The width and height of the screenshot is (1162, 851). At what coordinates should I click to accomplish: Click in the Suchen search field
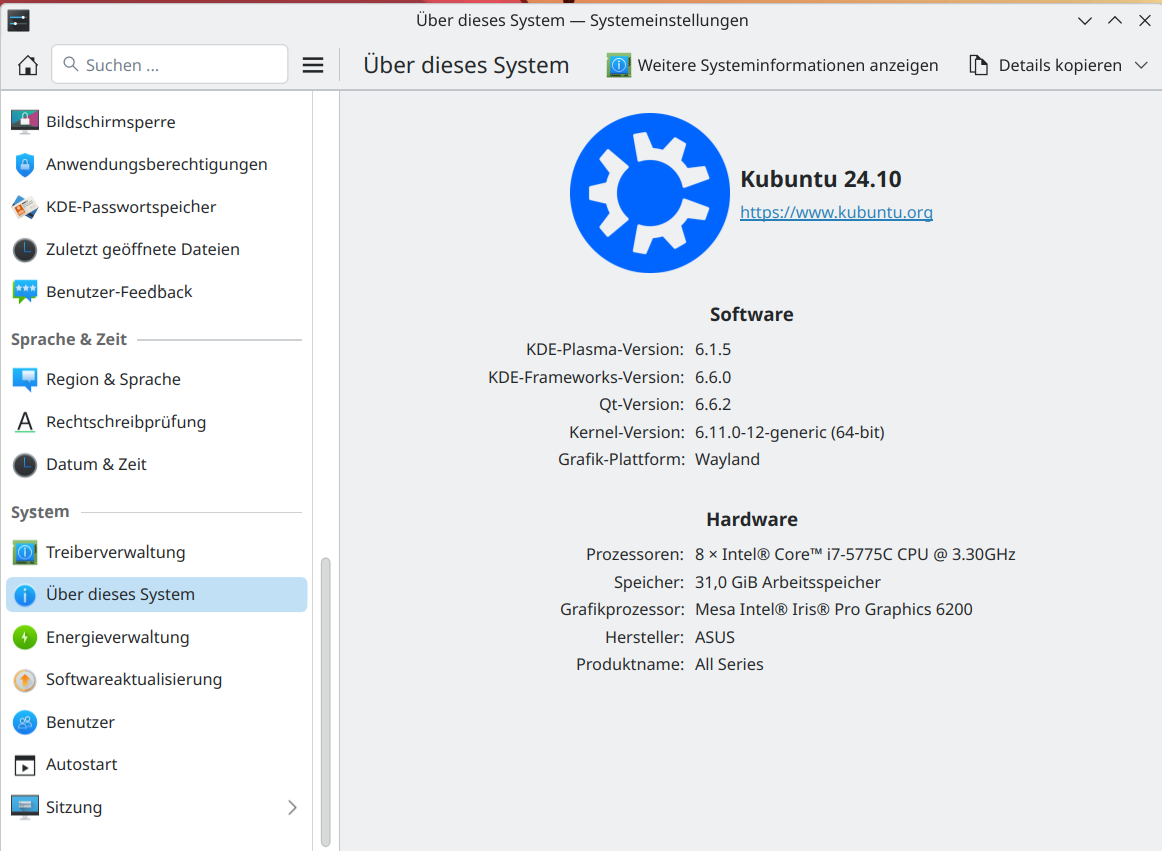point(170,64)
